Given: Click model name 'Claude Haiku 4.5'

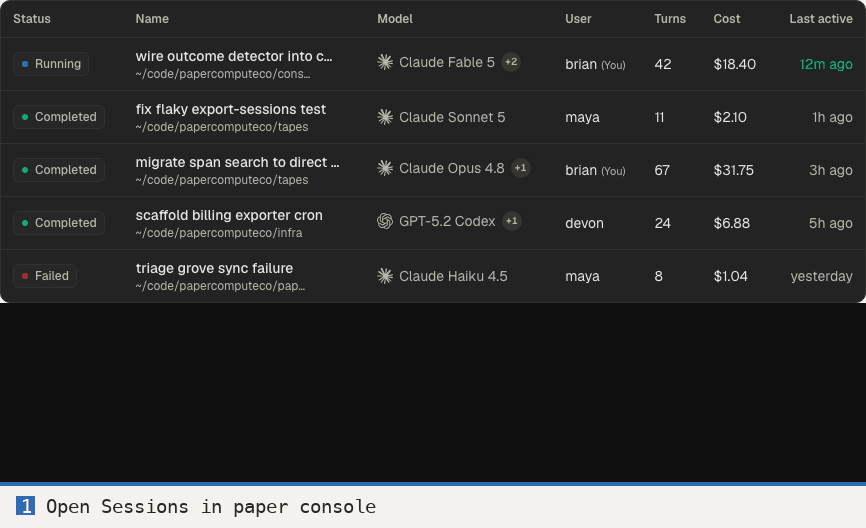Looking at the screenshot, I should pyautogui.click(x=453, y=276).
